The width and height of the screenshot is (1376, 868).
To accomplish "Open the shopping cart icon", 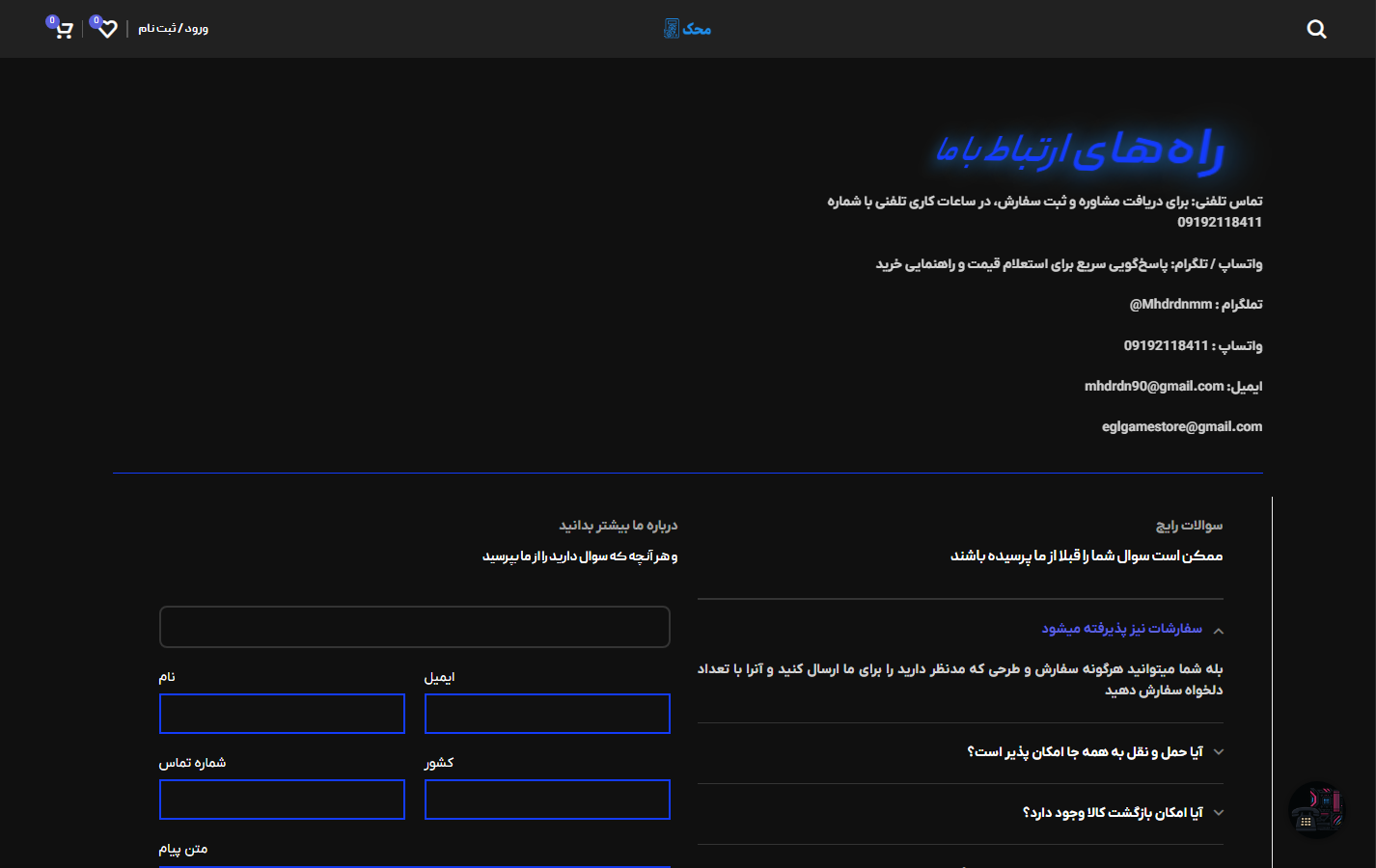I will (x=64, y=30).
